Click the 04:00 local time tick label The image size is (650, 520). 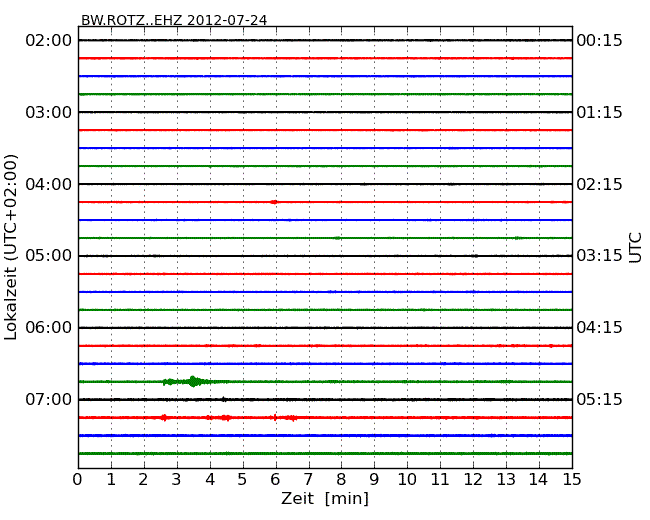(x=49, y=184)
